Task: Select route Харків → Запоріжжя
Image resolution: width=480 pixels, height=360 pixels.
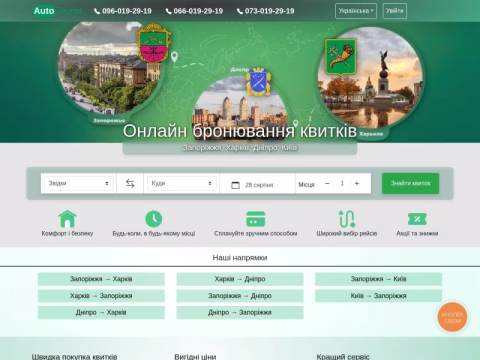Action: [101, 296]
